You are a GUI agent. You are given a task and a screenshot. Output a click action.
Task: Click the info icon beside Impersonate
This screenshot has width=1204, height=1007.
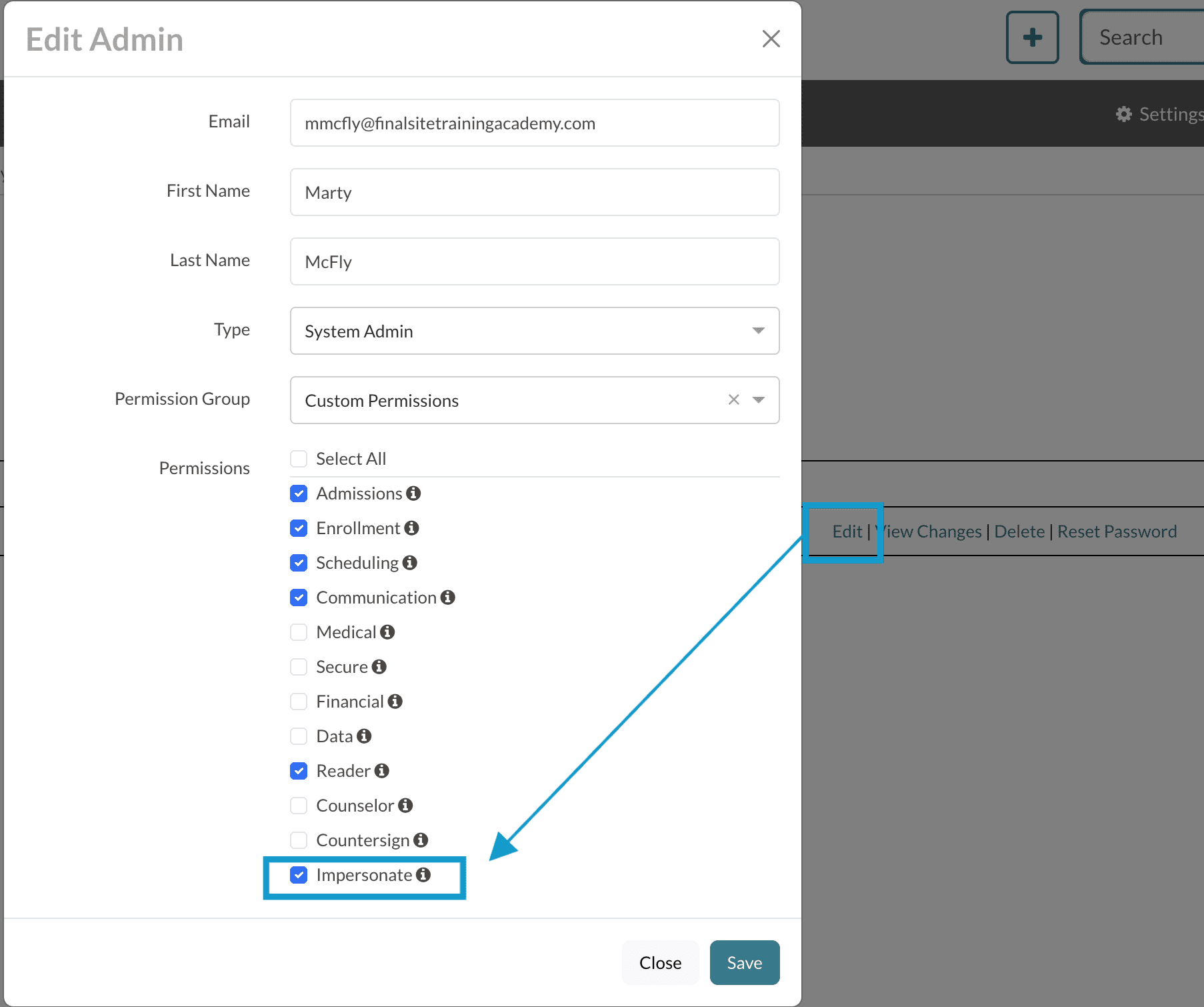(424, 875)
